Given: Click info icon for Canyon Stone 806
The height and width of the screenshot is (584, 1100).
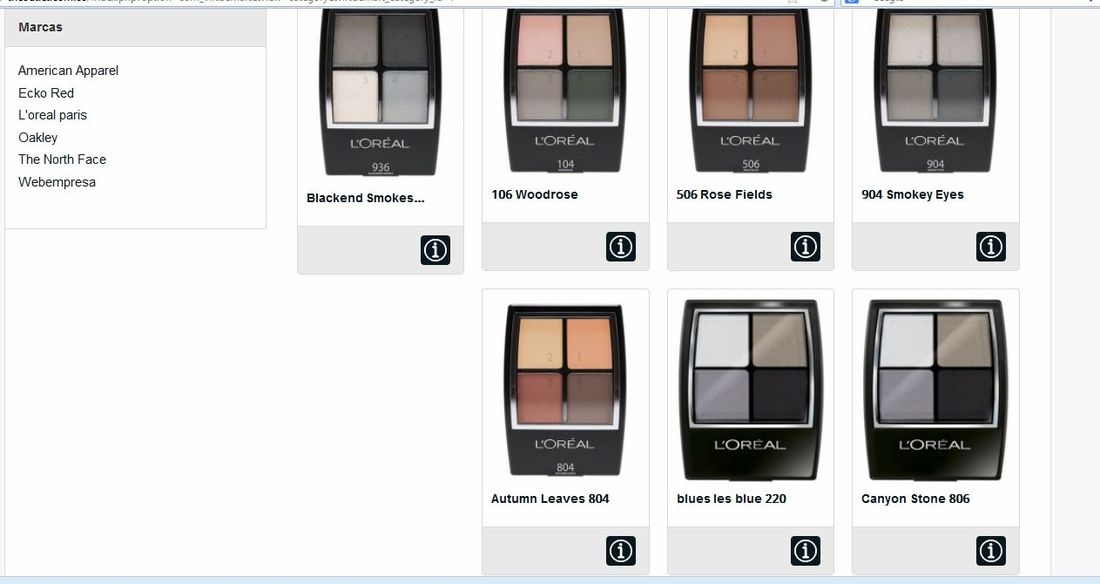Looking at the screenshot, I should click(991, 551).
